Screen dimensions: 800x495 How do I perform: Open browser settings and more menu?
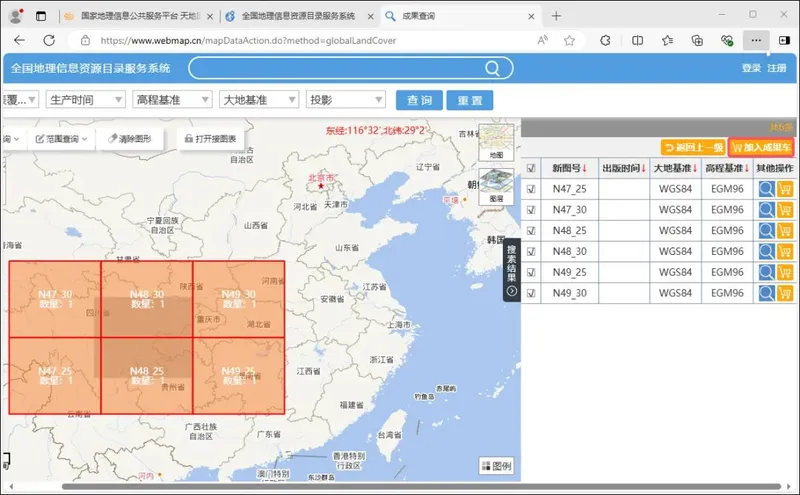tap(756, 40)
